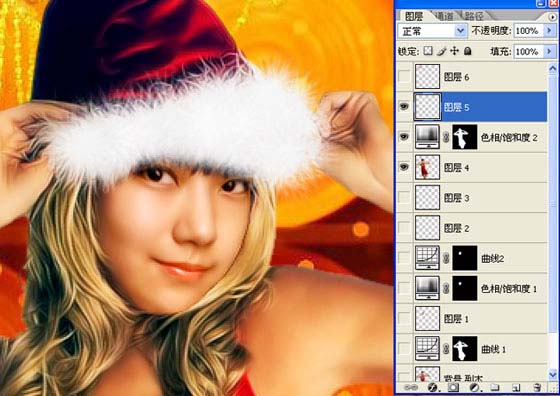560x396 pixels.
Task: Create new fill or adjustment layer
Action: (x=474, y=387)
